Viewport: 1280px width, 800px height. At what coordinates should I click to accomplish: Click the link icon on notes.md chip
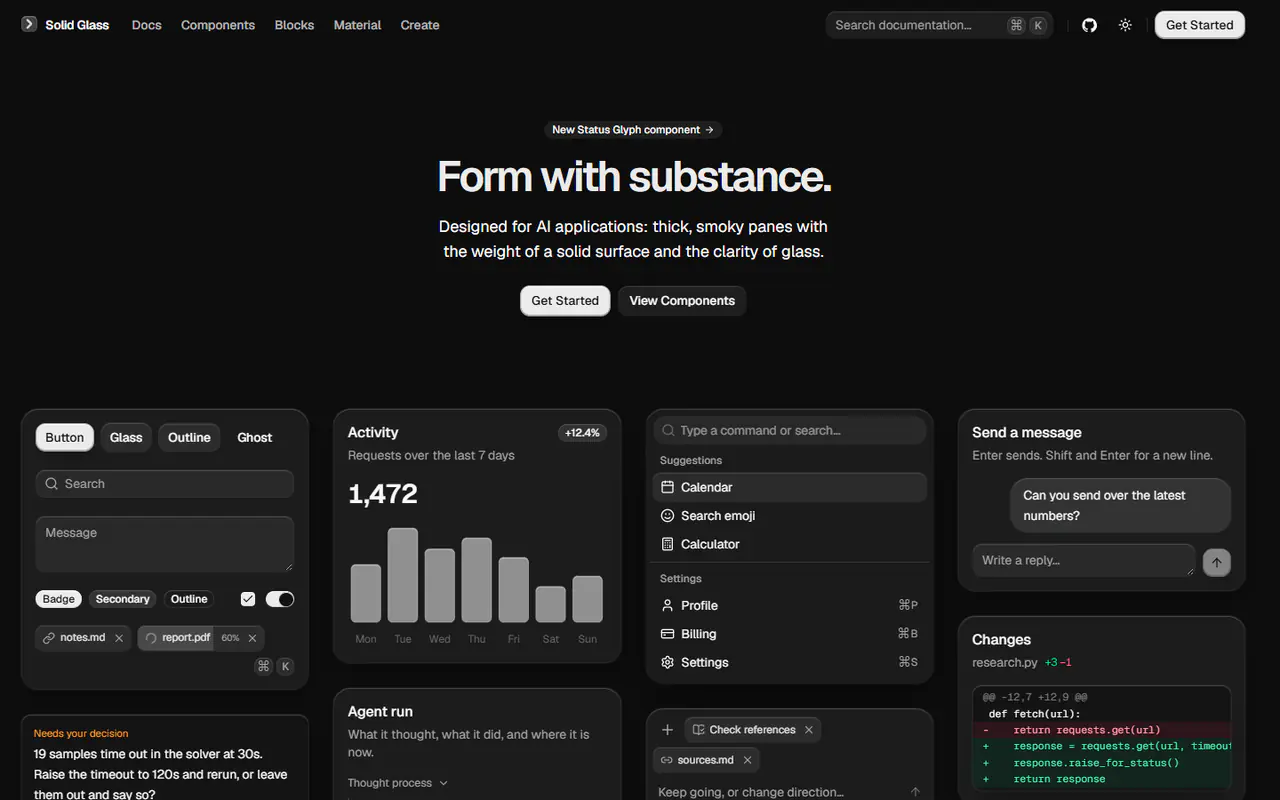[49, 638]
